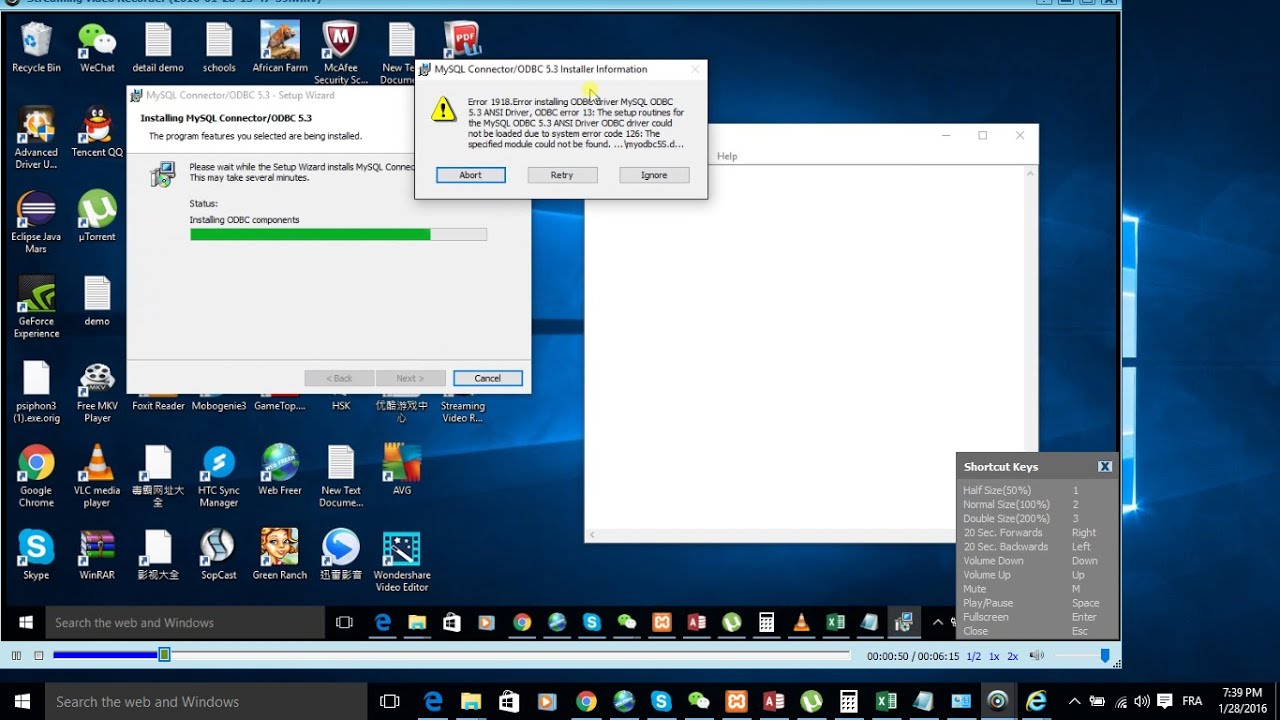The width and height of the screenshot is (1280, 720).
Task: Open HTC Sync Manager desktop icon
Action: click(219, 475)
